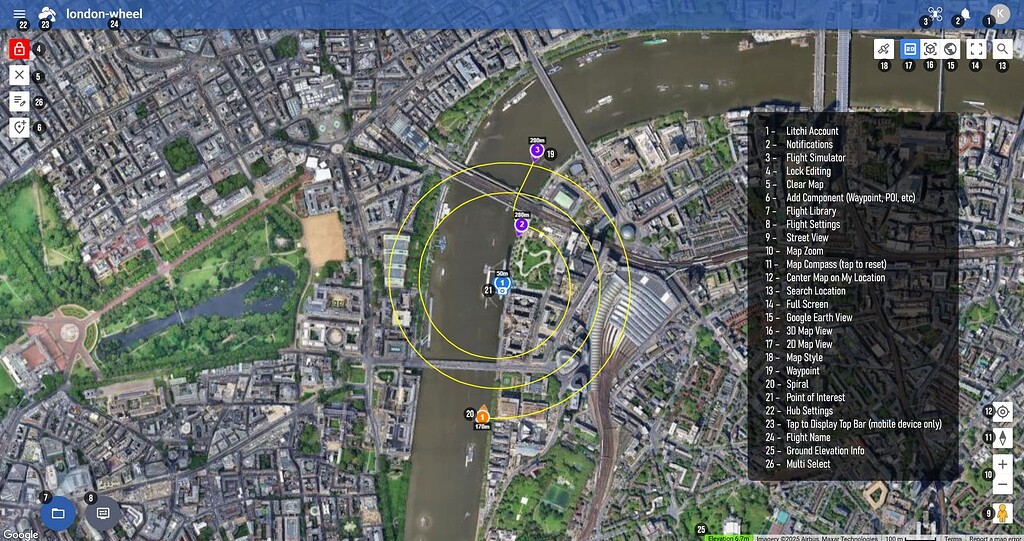Viewport: 1024px width, 541px height.
Task: Open the Litchi Account avatar
Action: 1000,13
